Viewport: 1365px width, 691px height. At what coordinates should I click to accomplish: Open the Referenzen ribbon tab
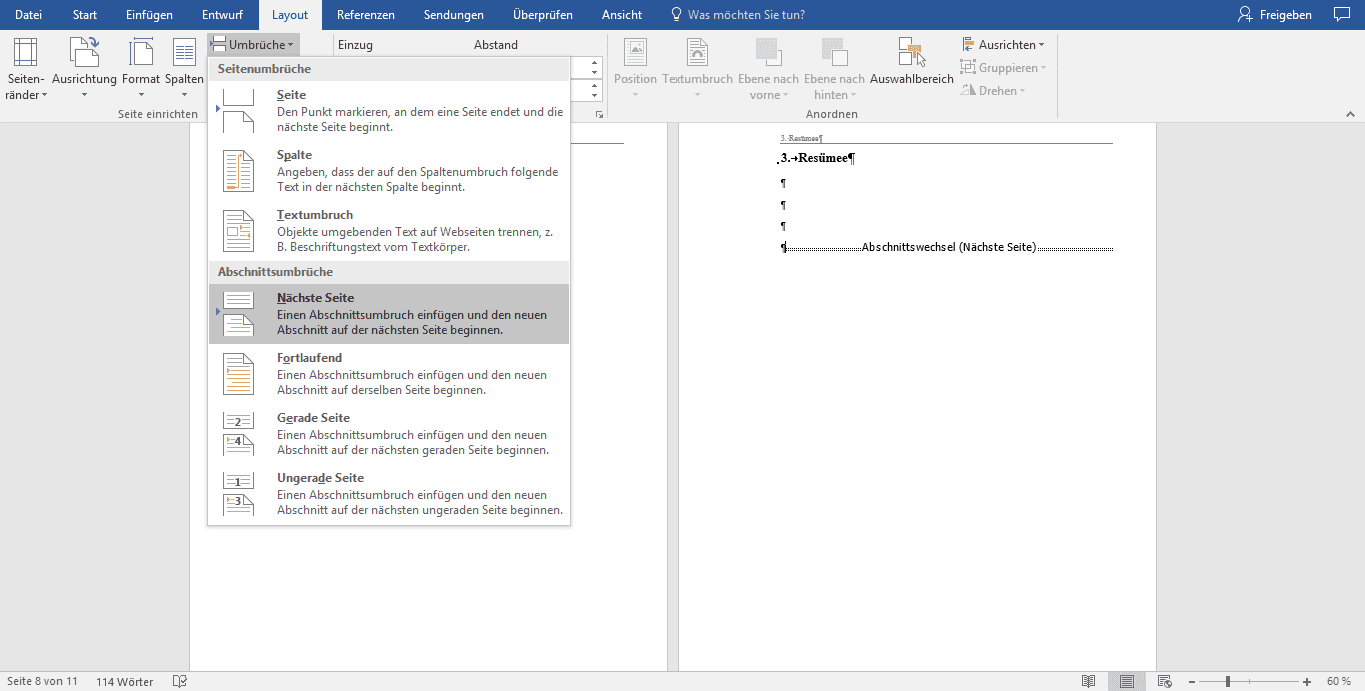(x=365, y=15)
